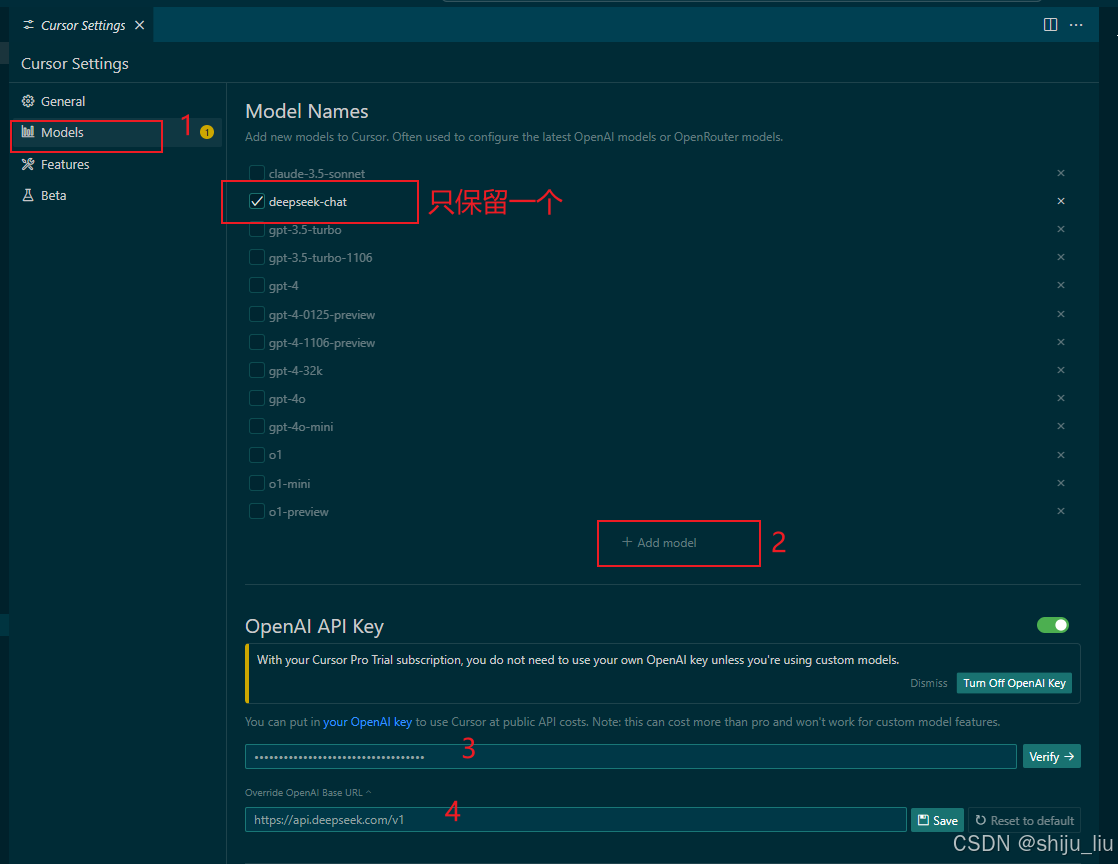Click Turn Off OpenAI Key button
This screenshot has height=864, width=1118.
1014,683
